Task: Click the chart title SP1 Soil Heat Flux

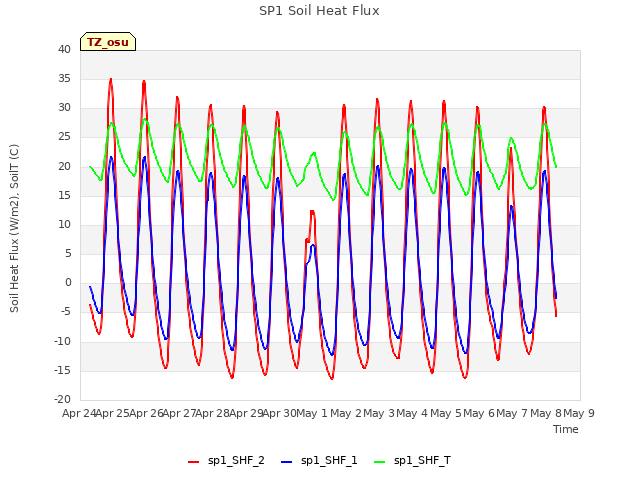Action: point(319,11)
